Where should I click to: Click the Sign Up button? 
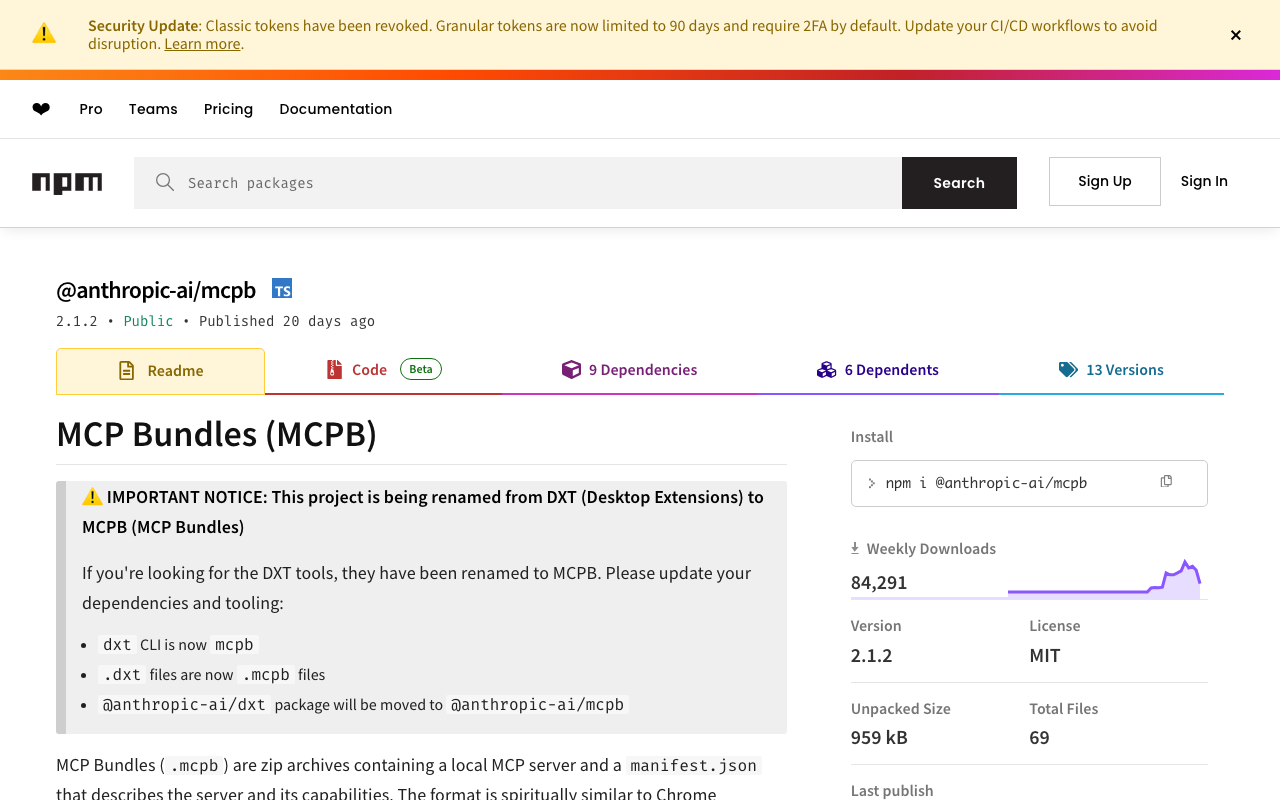1105,181
